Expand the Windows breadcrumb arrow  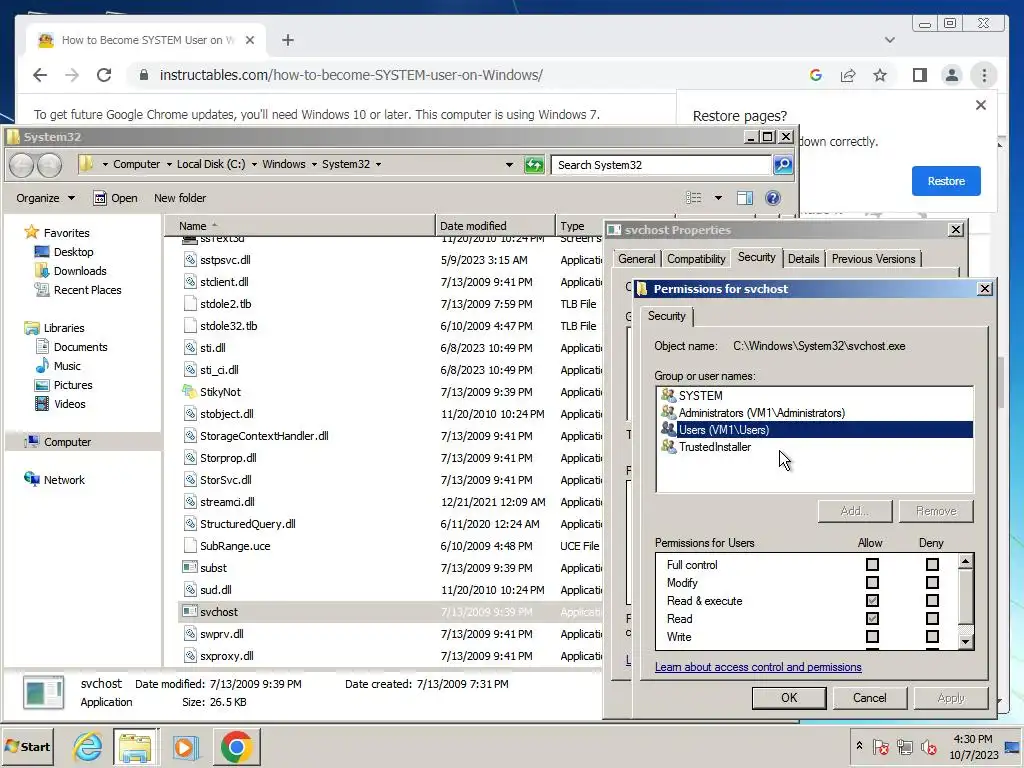tap(314, 165)
